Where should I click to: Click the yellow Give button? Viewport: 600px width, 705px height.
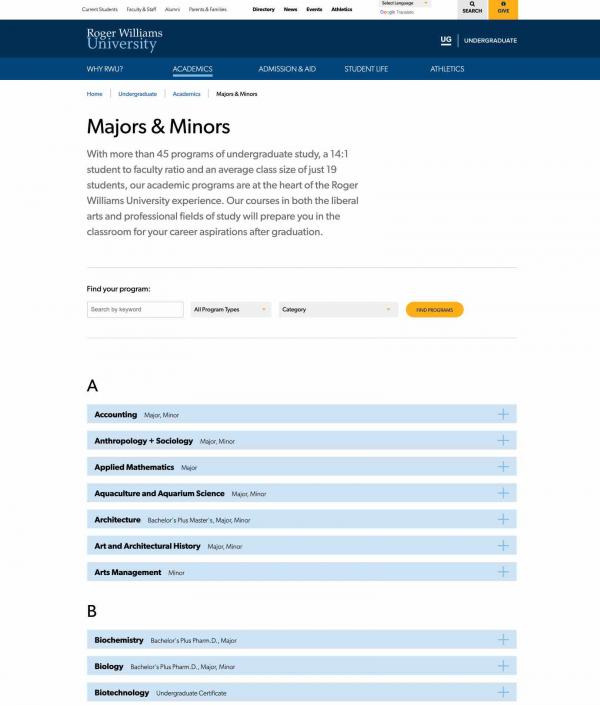pos(503,9)
